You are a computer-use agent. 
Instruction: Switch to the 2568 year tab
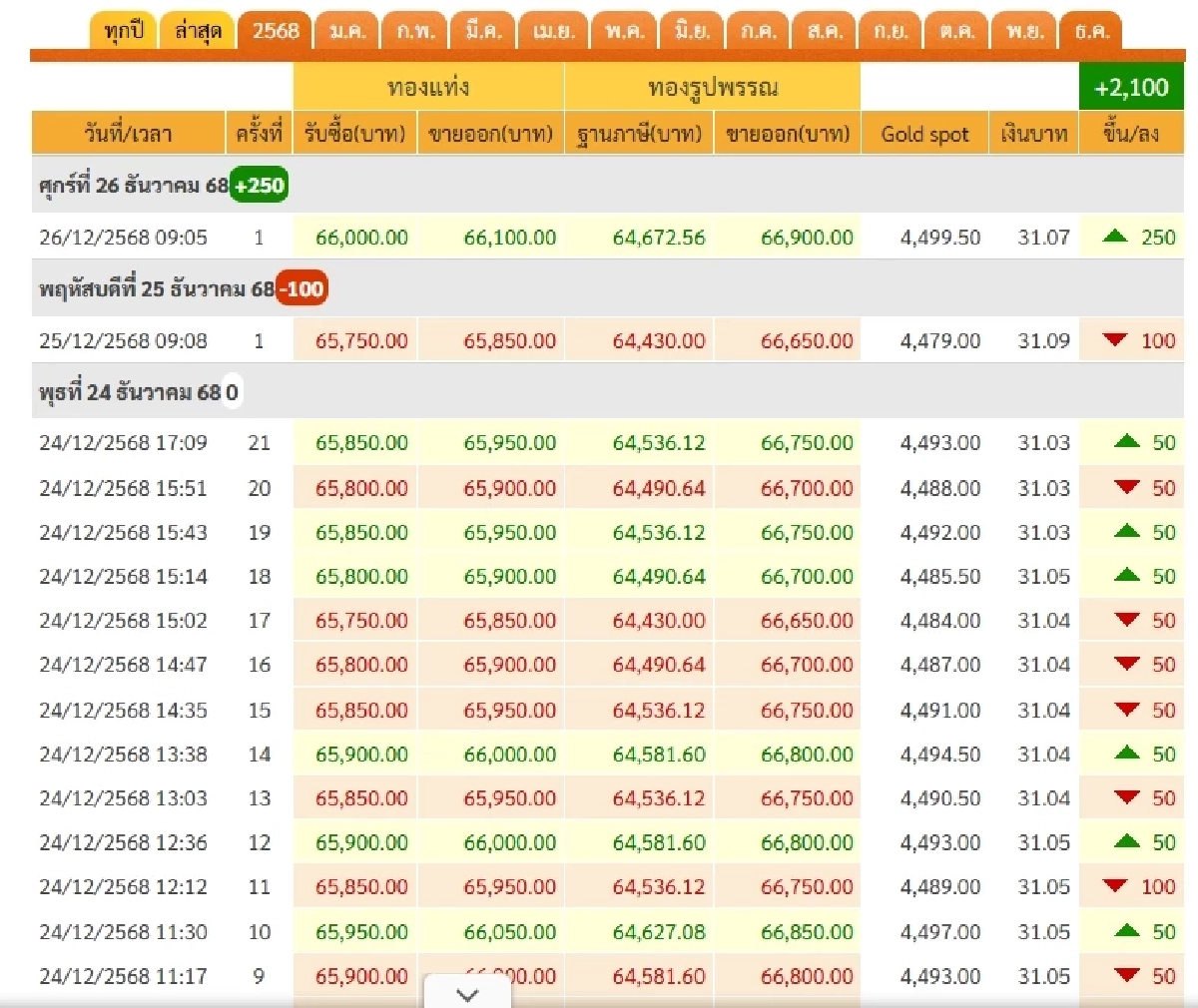click(x=275, y=30)
